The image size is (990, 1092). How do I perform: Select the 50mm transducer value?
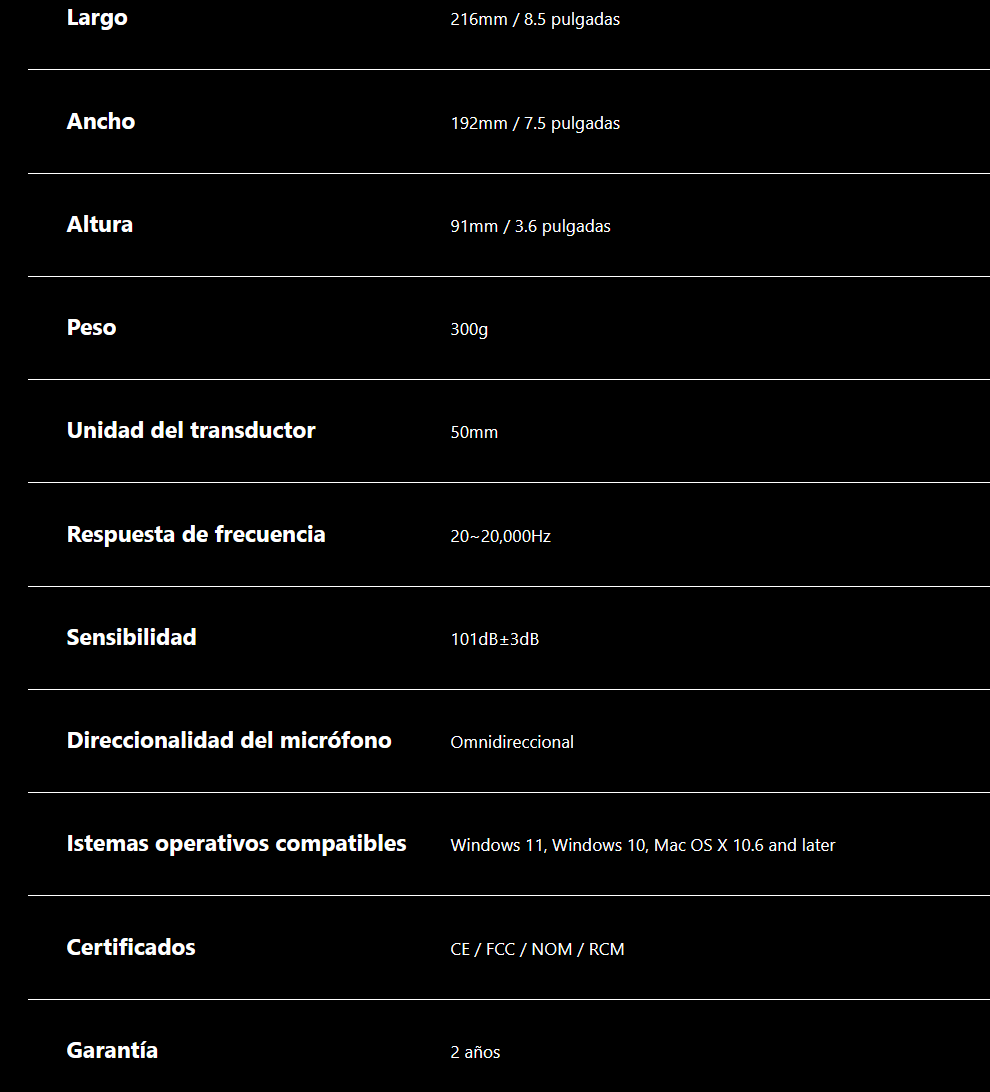474,433
